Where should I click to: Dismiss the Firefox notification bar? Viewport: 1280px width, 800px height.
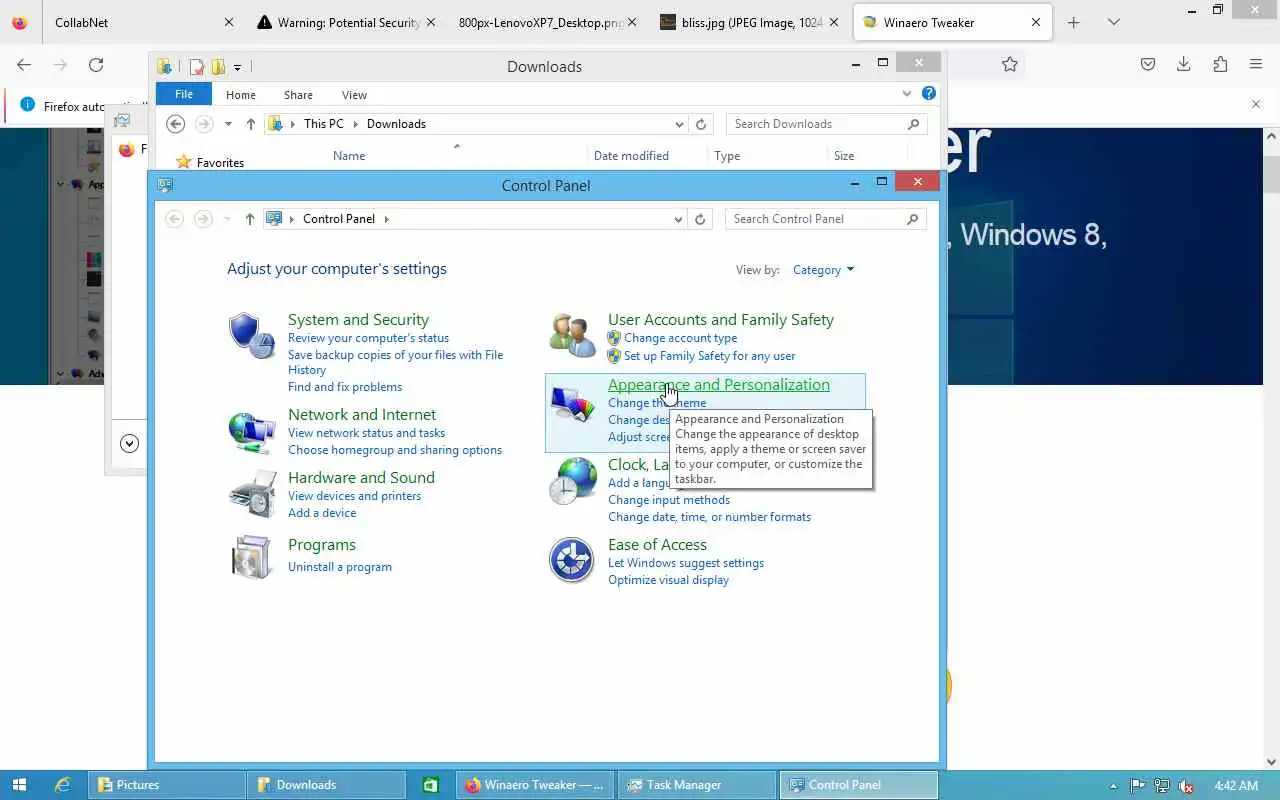tap(1256, 104)
